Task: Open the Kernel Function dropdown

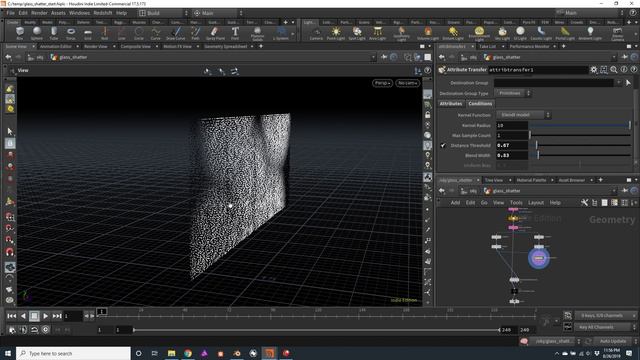Action: point(523,115)
